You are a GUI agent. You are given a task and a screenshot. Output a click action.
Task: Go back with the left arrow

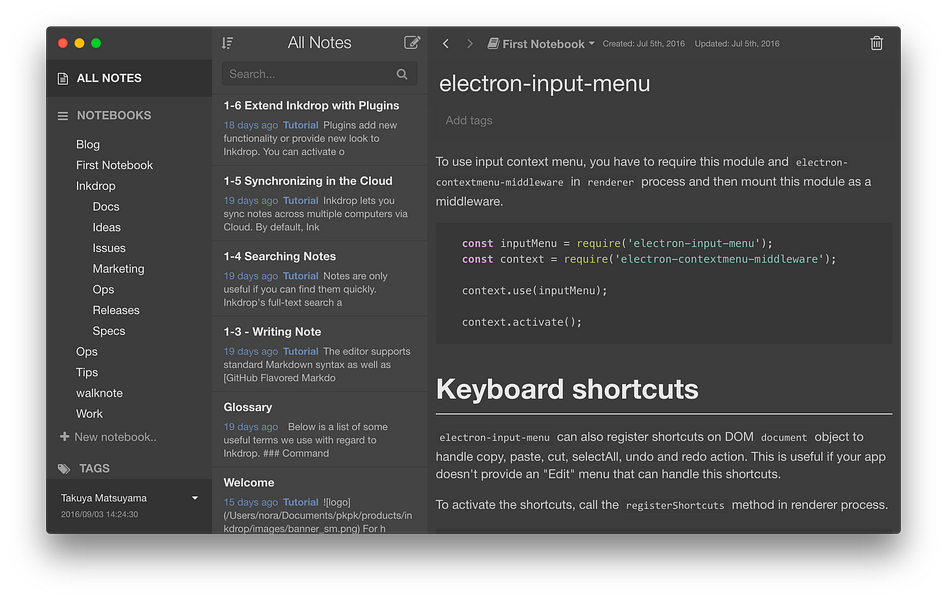446,44
